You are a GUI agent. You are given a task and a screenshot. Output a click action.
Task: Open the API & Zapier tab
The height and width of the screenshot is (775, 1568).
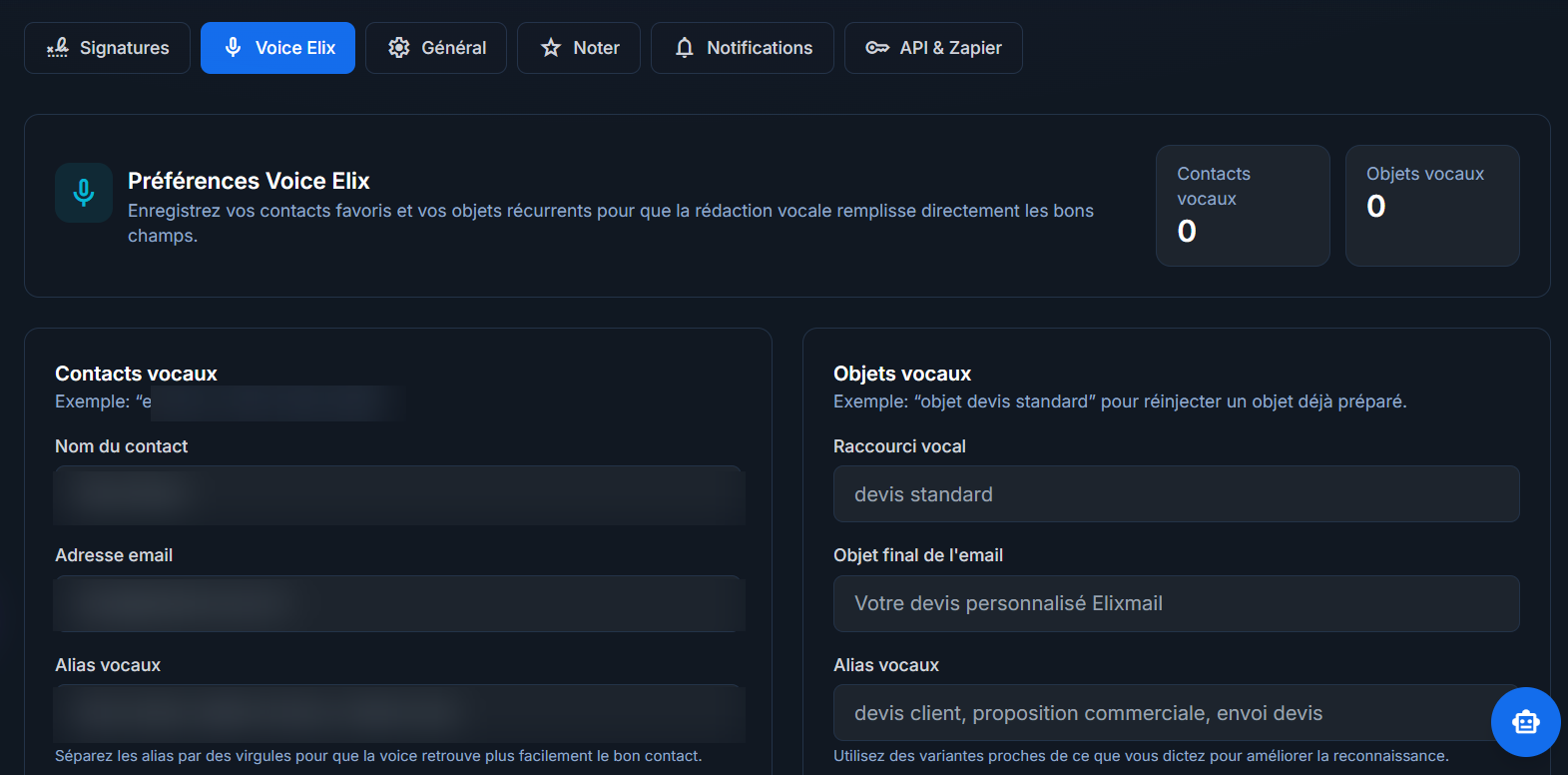tap(933, 48)
